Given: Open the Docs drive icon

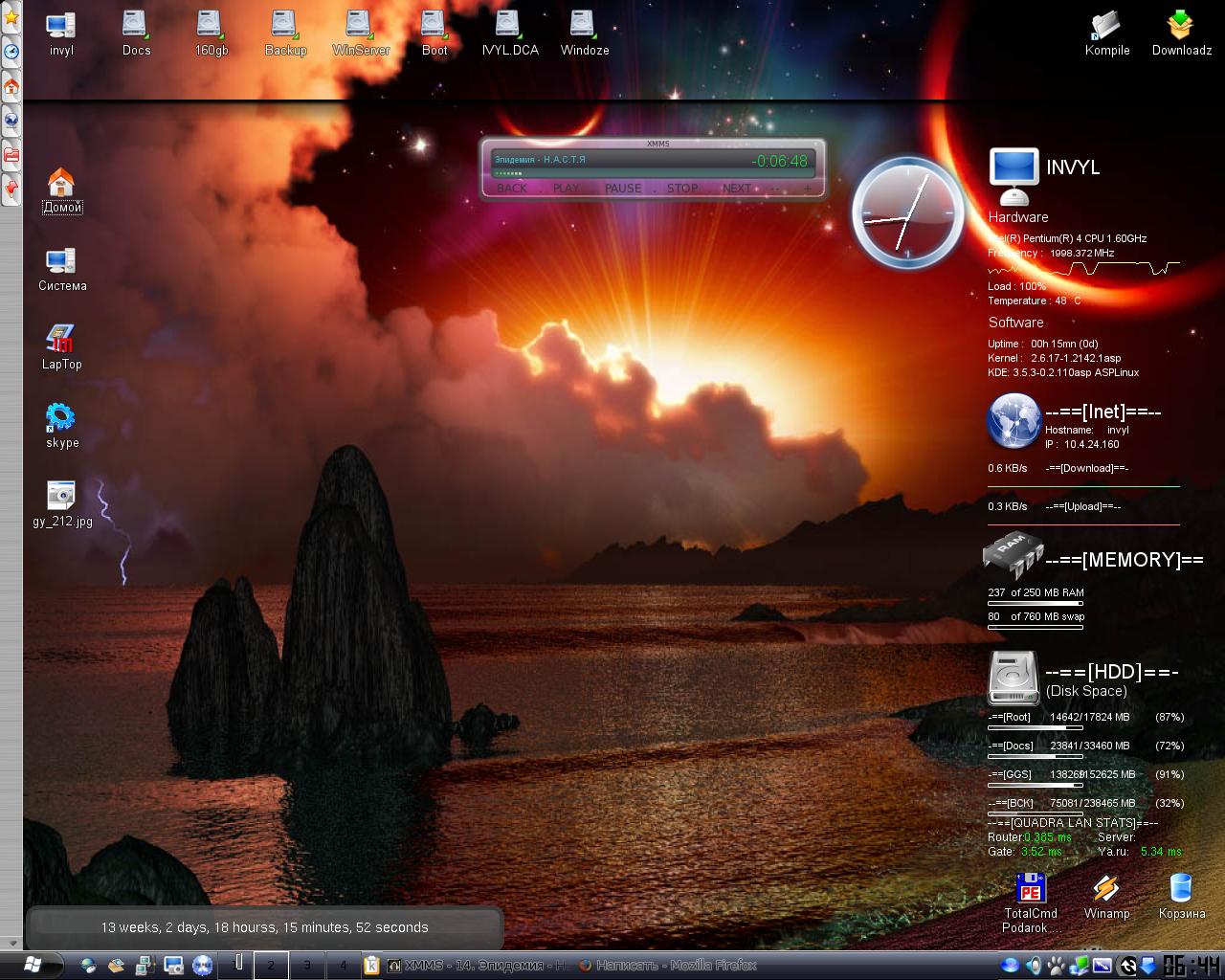Looking at the screenshot, I should 136,32.
